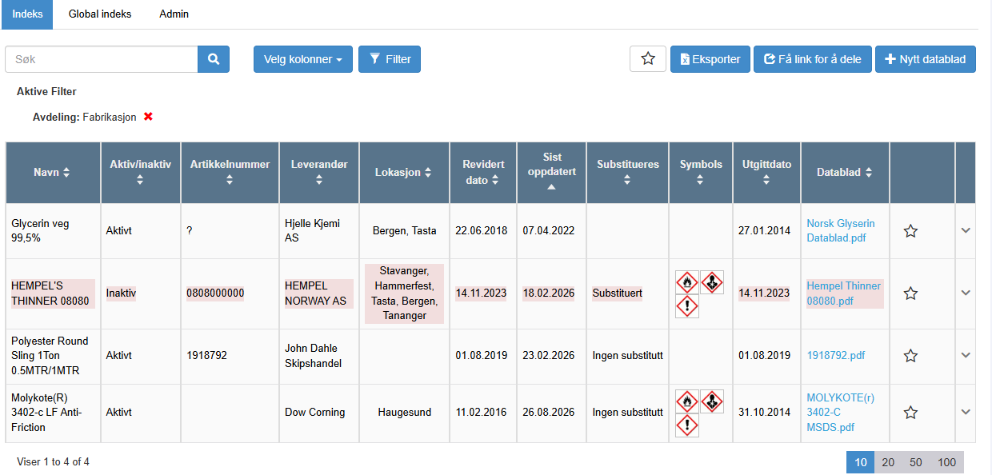Screen dimensions: 992x475
Task: Open the 1918792.pdf datablad link
Action: 836,355
